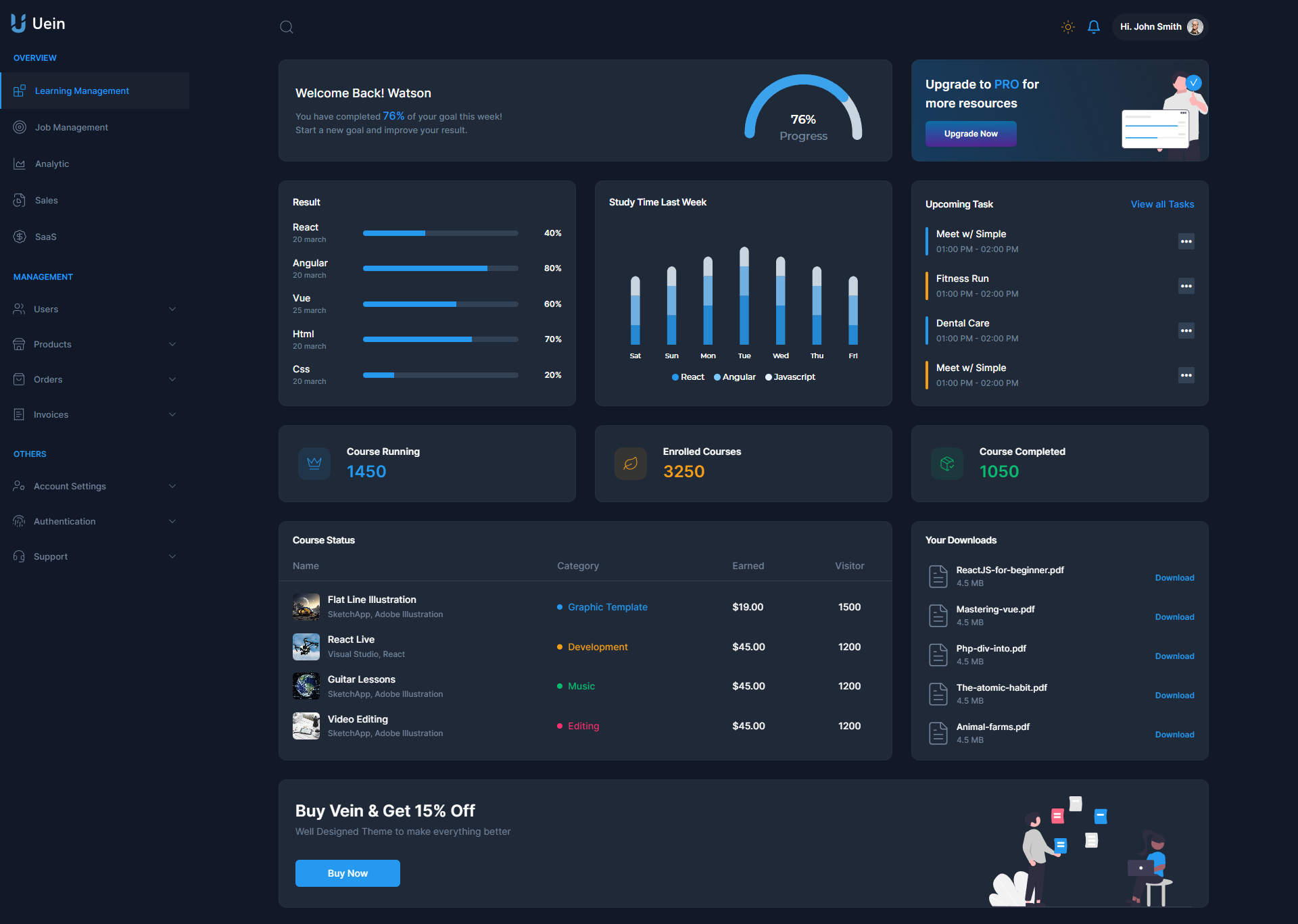The height and width of the screenshot is (924, 1298).
Task: Open the Invoices menu item
Action: pos(51,414)
